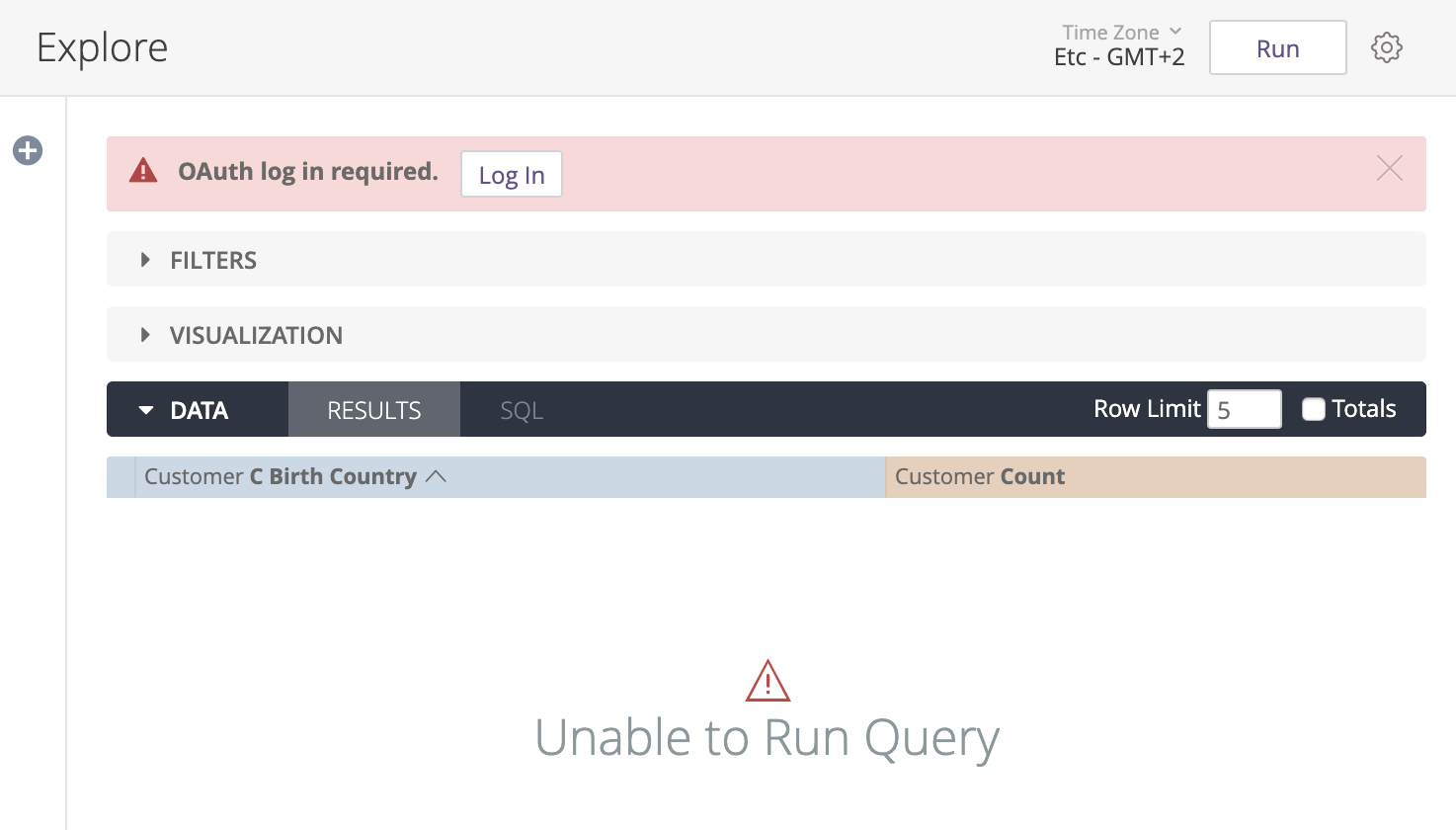Screen dimensions: 1456x830
Task: Toggle the Customer C Birth Country column sort
Action: click(x=280, y=476)
